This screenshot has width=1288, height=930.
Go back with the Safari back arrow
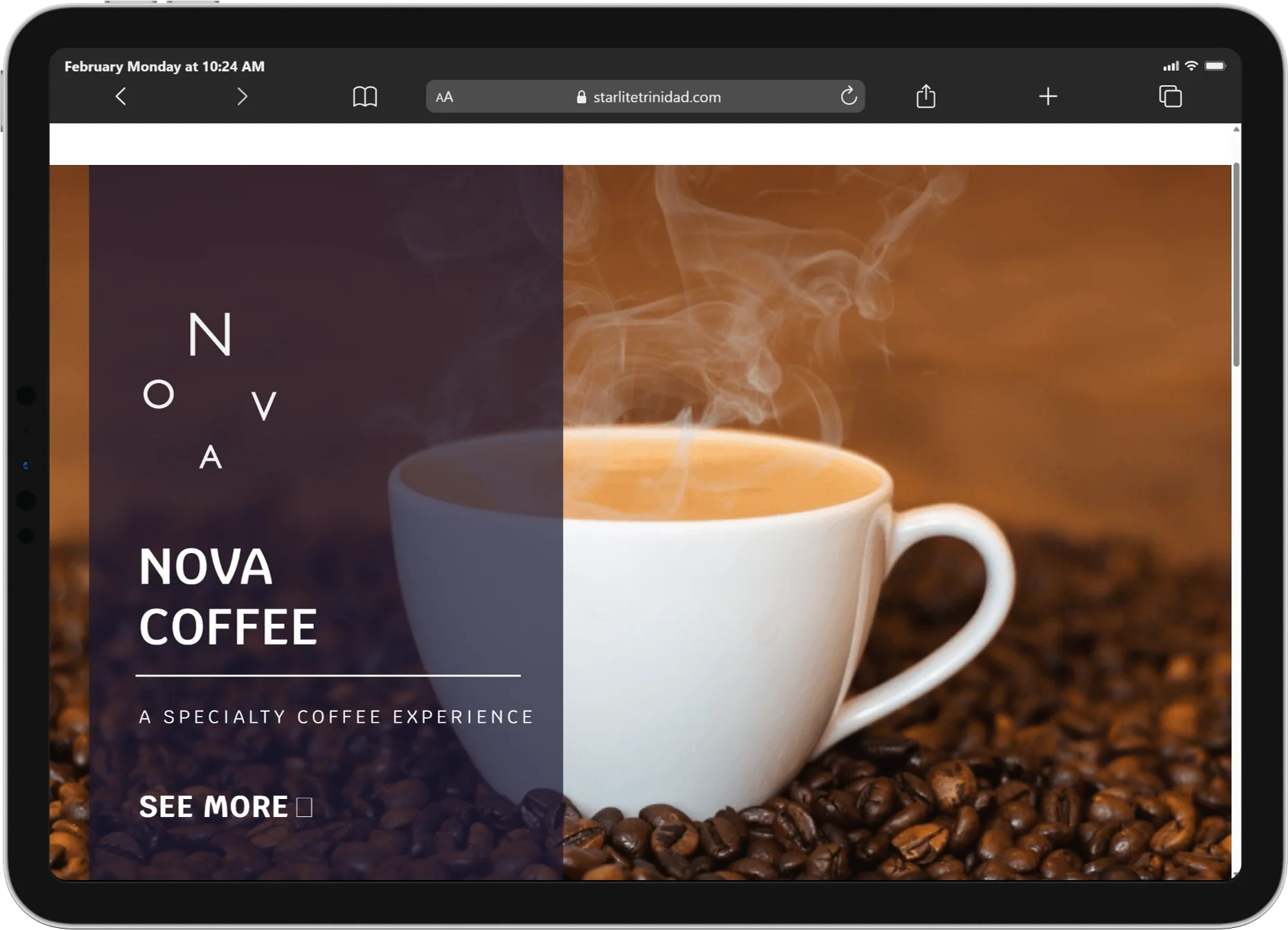121,96
